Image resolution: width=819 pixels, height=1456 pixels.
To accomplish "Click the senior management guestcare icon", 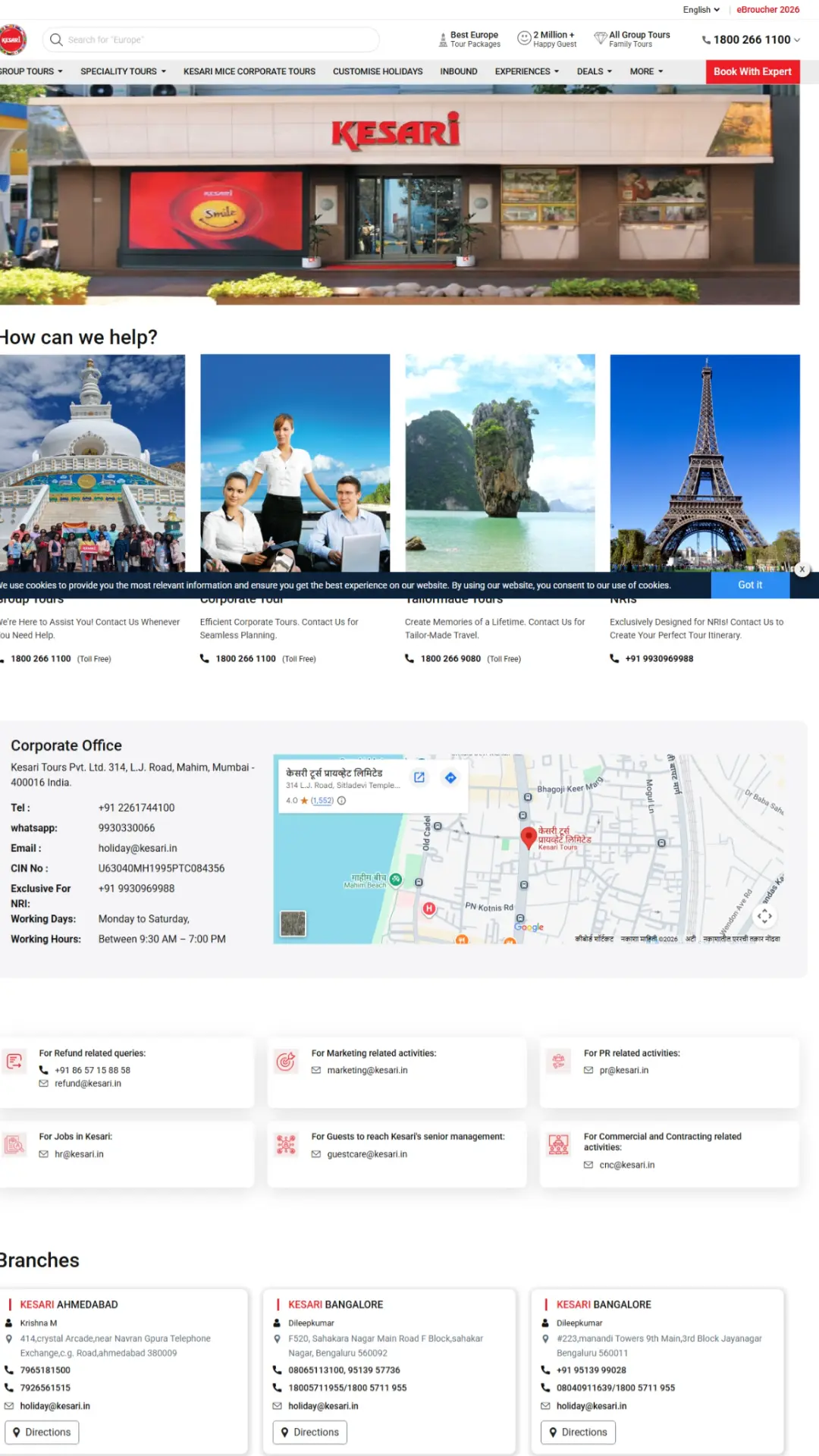I will click(x=286, y=1144).
